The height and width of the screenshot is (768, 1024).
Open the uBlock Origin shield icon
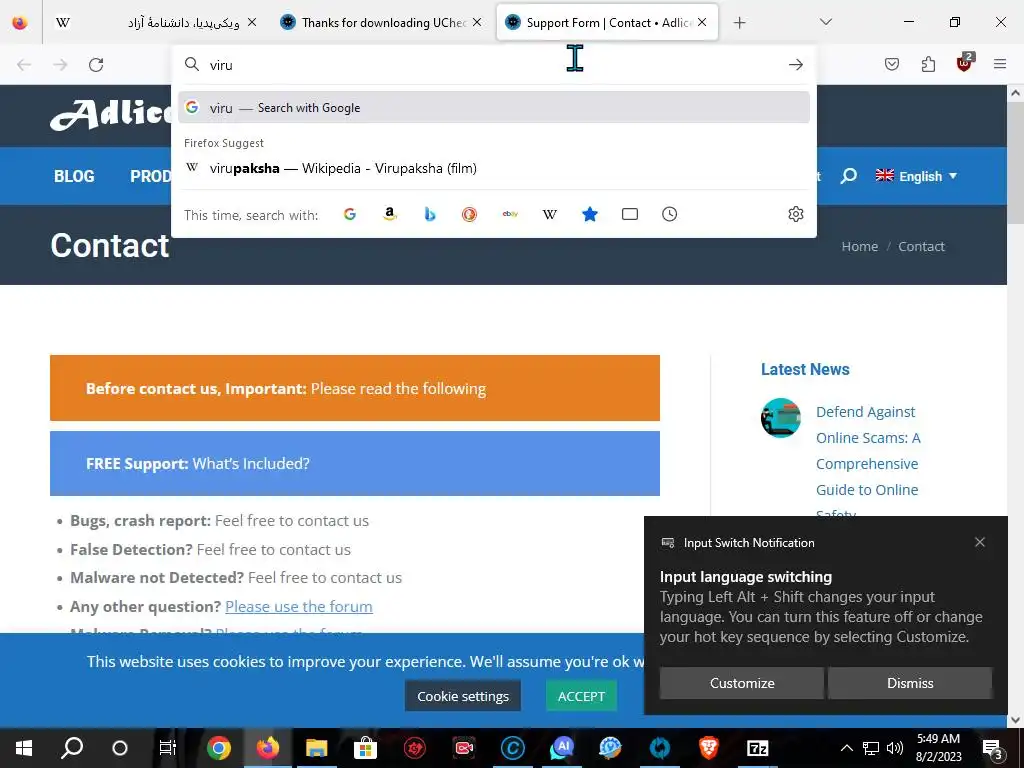965,63
